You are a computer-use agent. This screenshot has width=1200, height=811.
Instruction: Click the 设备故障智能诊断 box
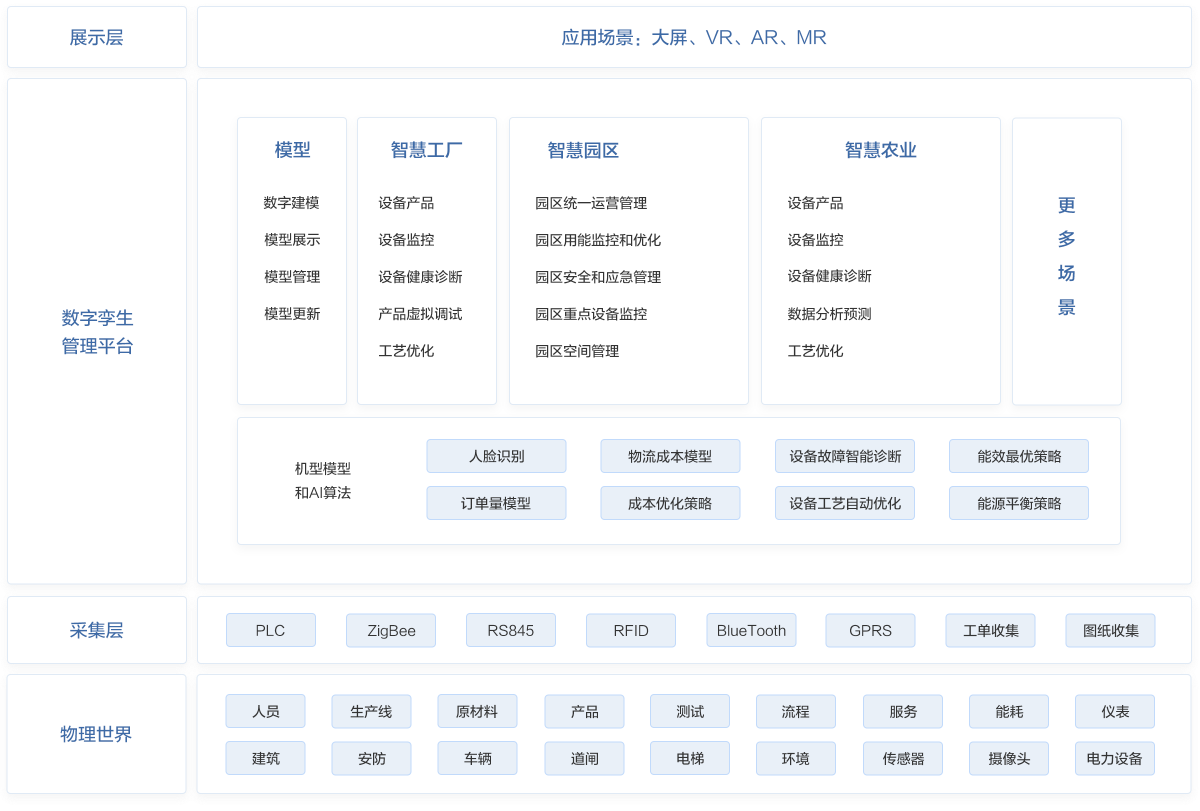[845, 456]
